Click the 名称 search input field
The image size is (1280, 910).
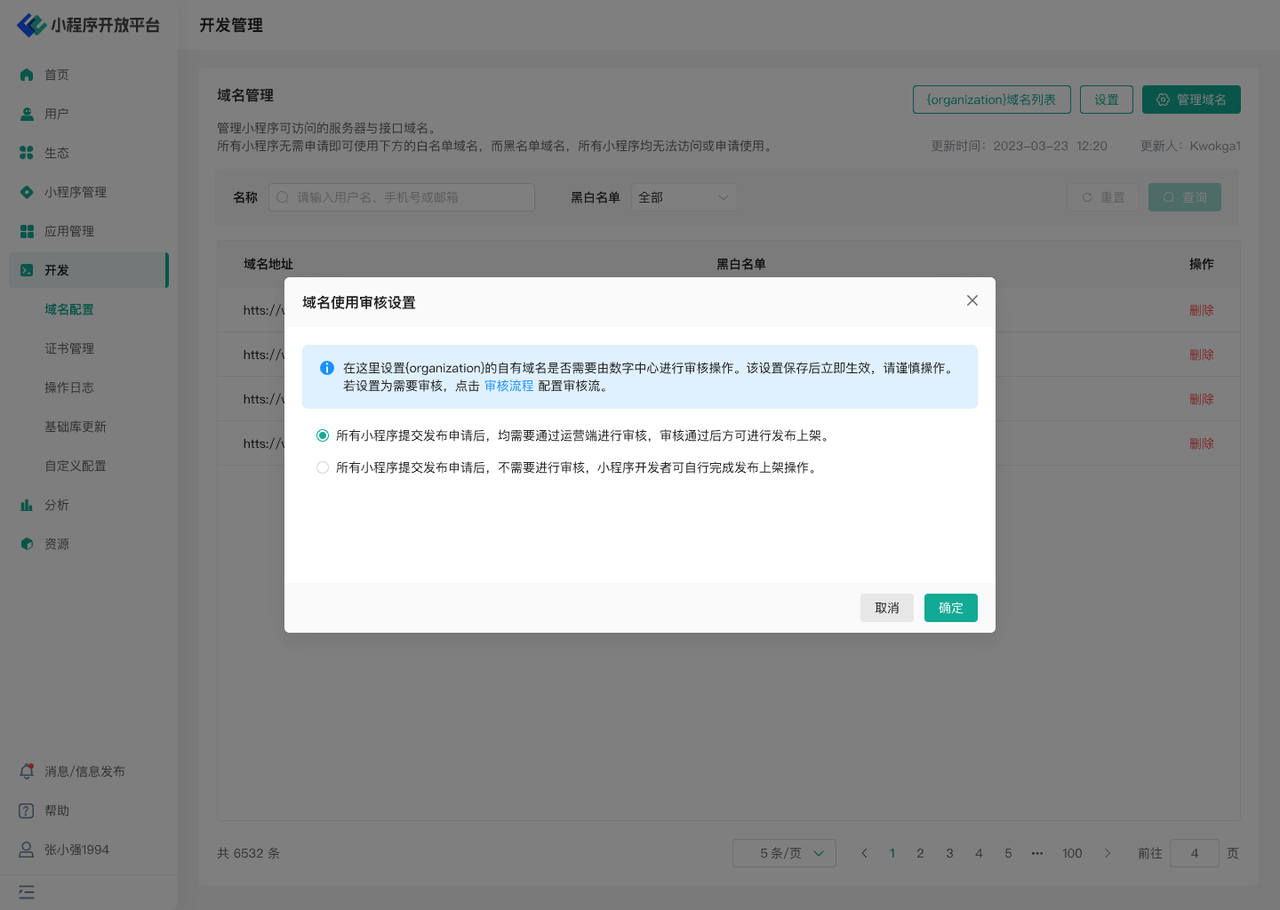pos(402,198)
